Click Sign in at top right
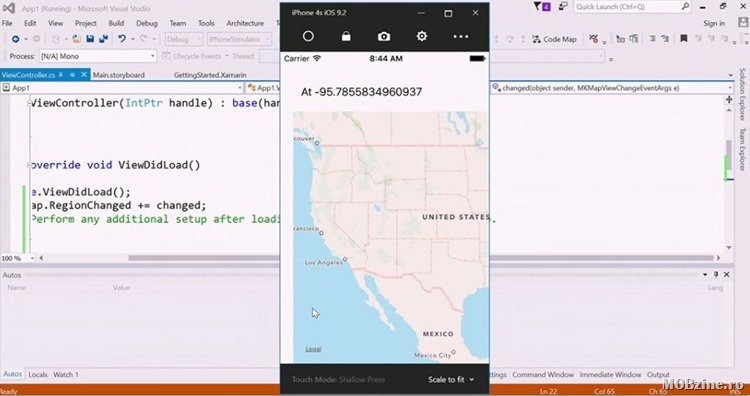 point(714,23)
